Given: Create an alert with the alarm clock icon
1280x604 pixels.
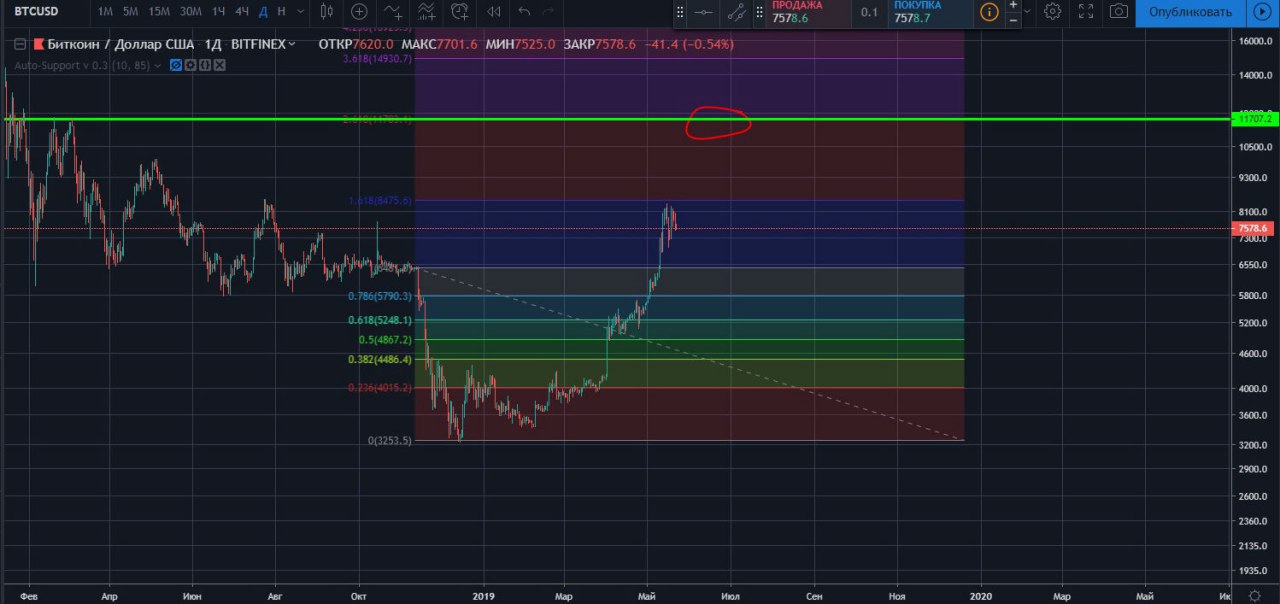Looking at the screenshot, I should [x=460, y=11].
